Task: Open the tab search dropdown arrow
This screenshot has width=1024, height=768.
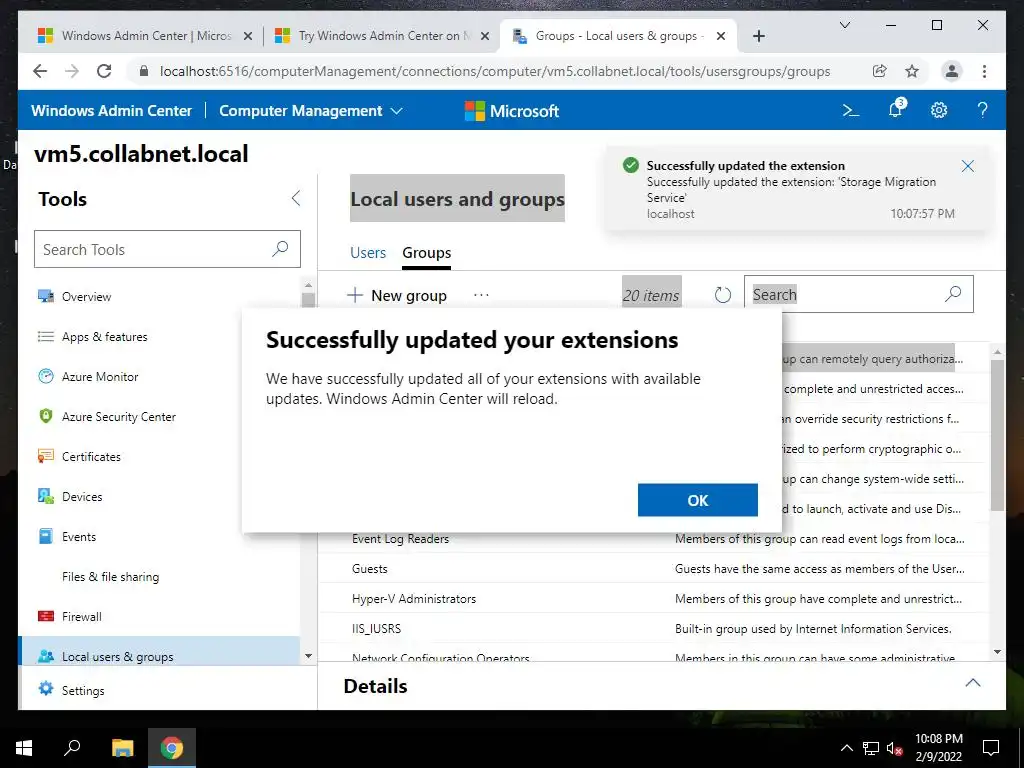Action: [x=844, y=25]
